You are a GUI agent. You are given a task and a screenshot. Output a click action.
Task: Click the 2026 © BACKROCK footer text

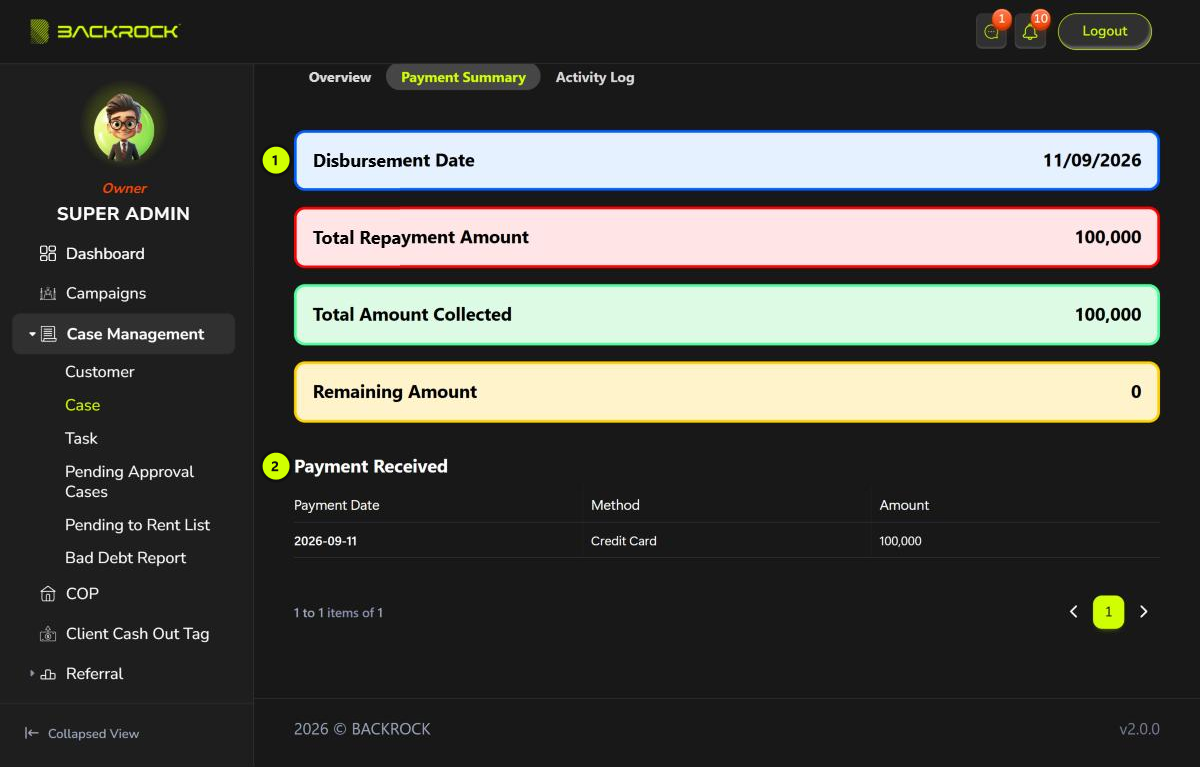[362, 729]
